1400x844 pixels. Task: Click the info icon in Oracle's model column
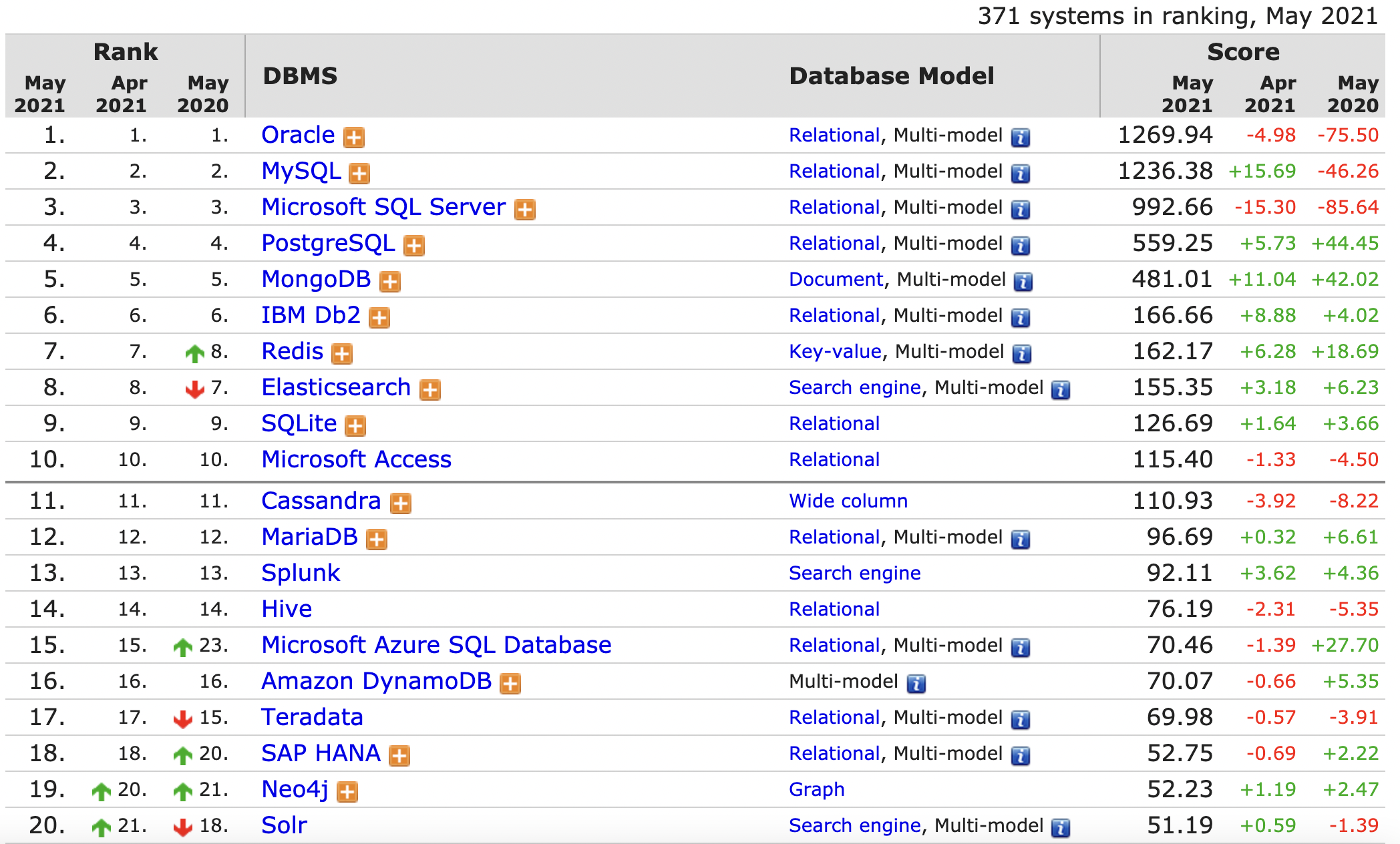(1020, 138)
